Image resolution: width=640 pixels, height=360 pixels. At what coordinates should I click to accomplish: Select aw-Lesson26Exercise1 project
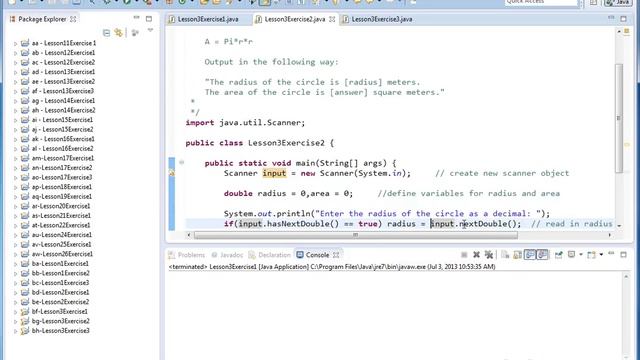point(62,254)
